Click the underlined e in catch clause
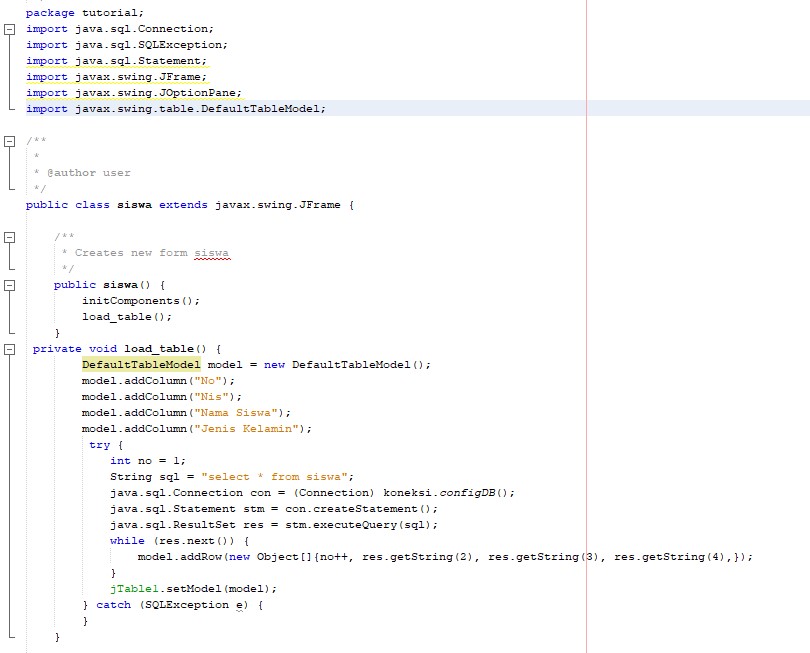The width and height of the screenshot is (810, 653). tap(240, 605)
